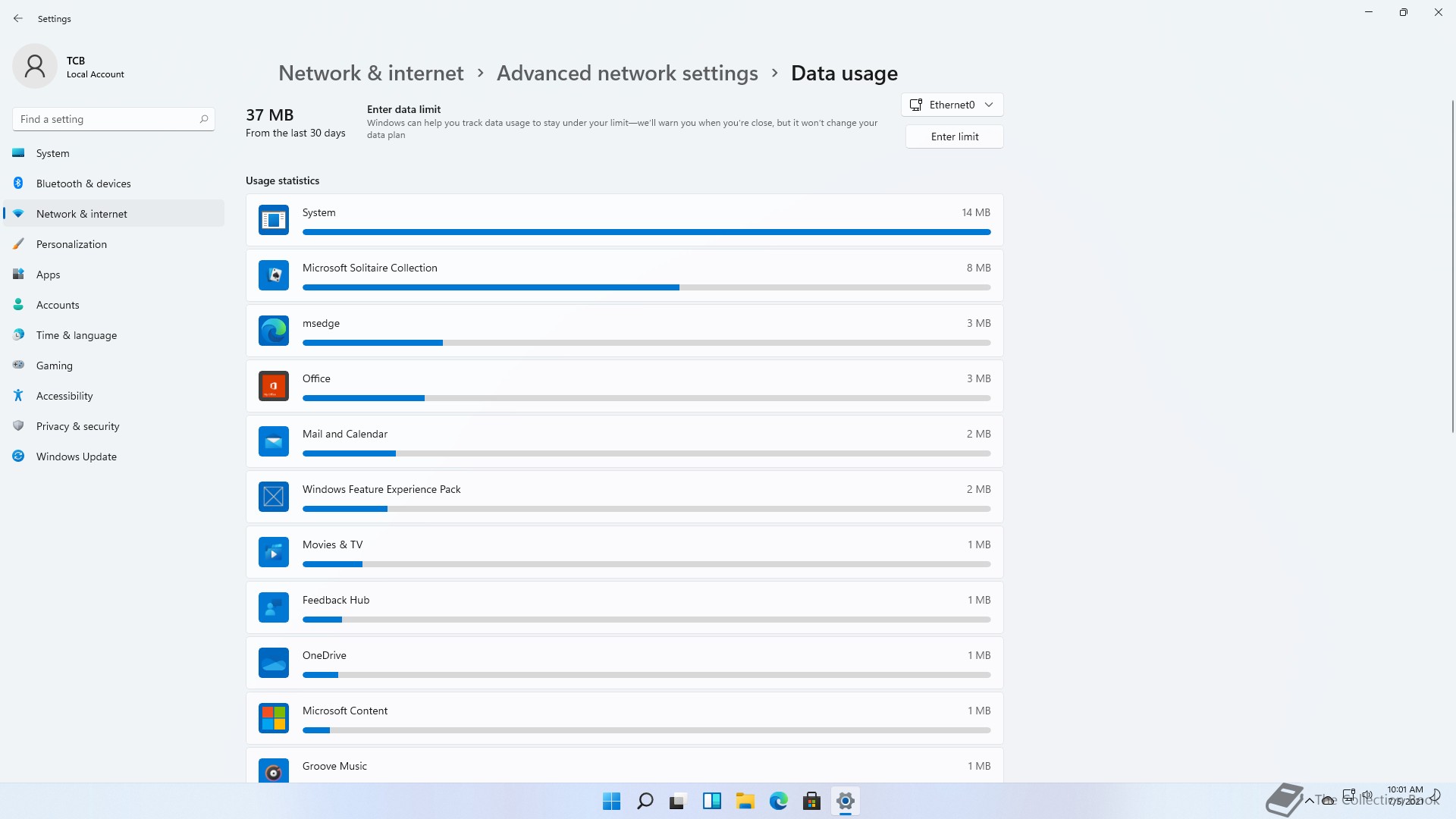Viewport: 1456px width, 819px height.
Task: Open Privacy & security settings
Action: coord(114,426)
